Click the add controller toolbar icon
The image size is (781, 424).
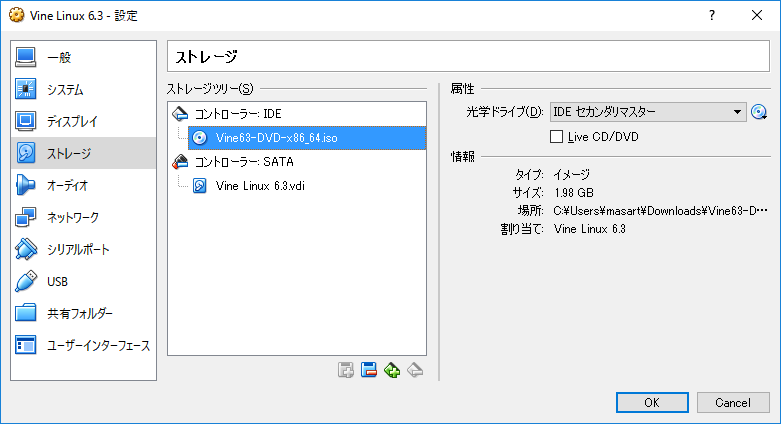point(346,370)
